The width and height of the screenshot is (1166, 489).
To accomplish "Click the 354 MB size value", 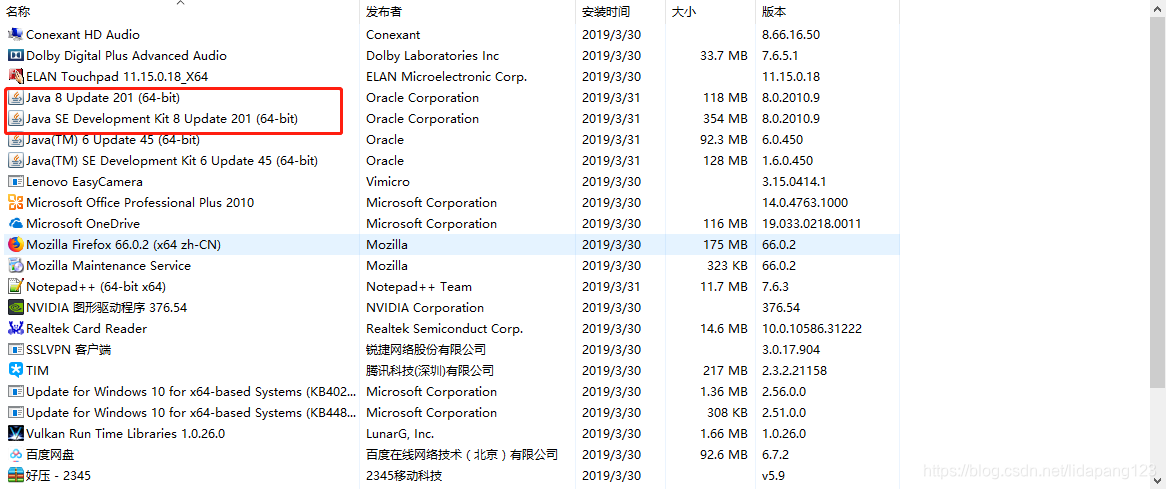I will [725, 118].
